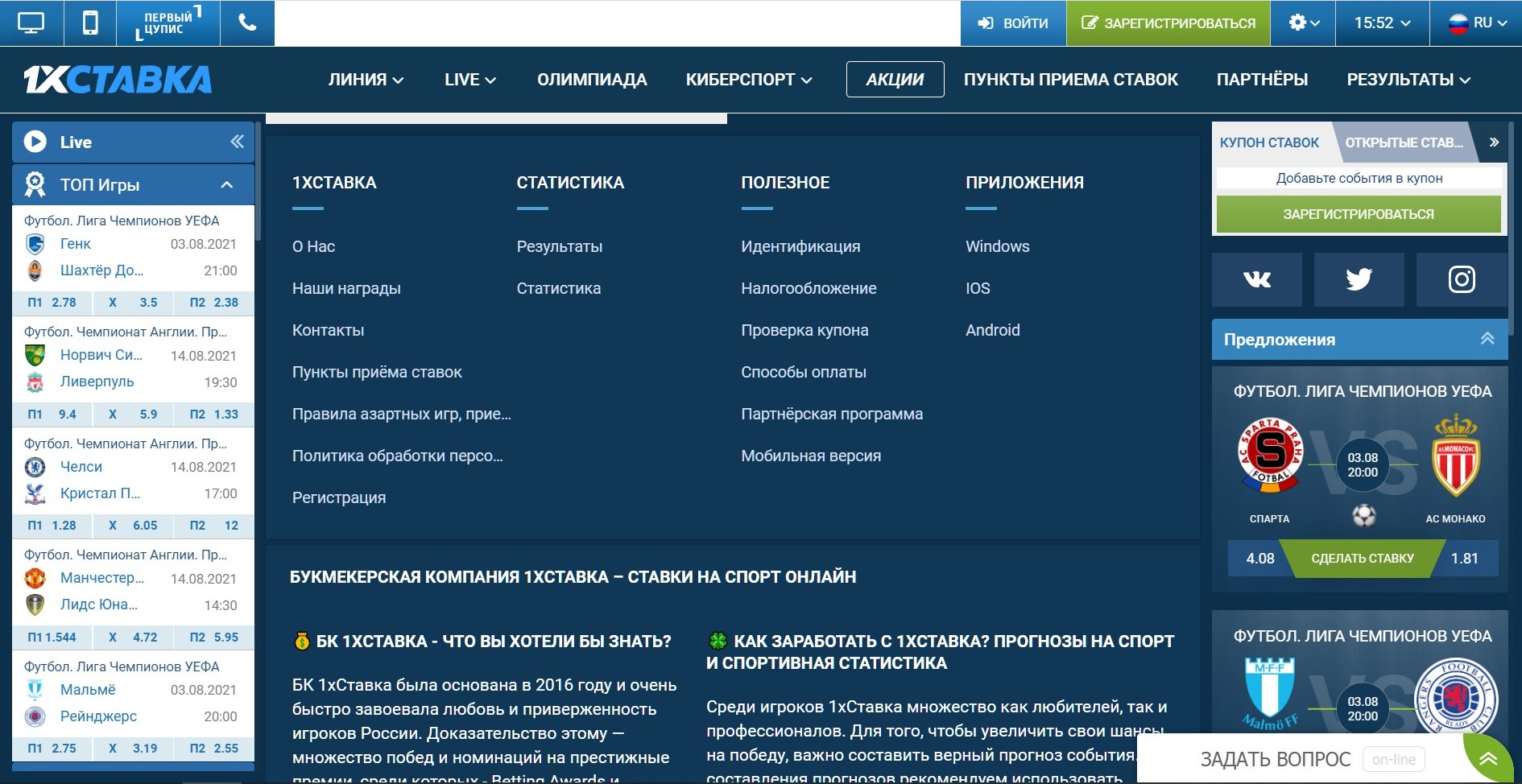Viewport: 1522px width, 784px height.
Task: Expand the ЛИНИЯ menu
Action: [366, 80]
